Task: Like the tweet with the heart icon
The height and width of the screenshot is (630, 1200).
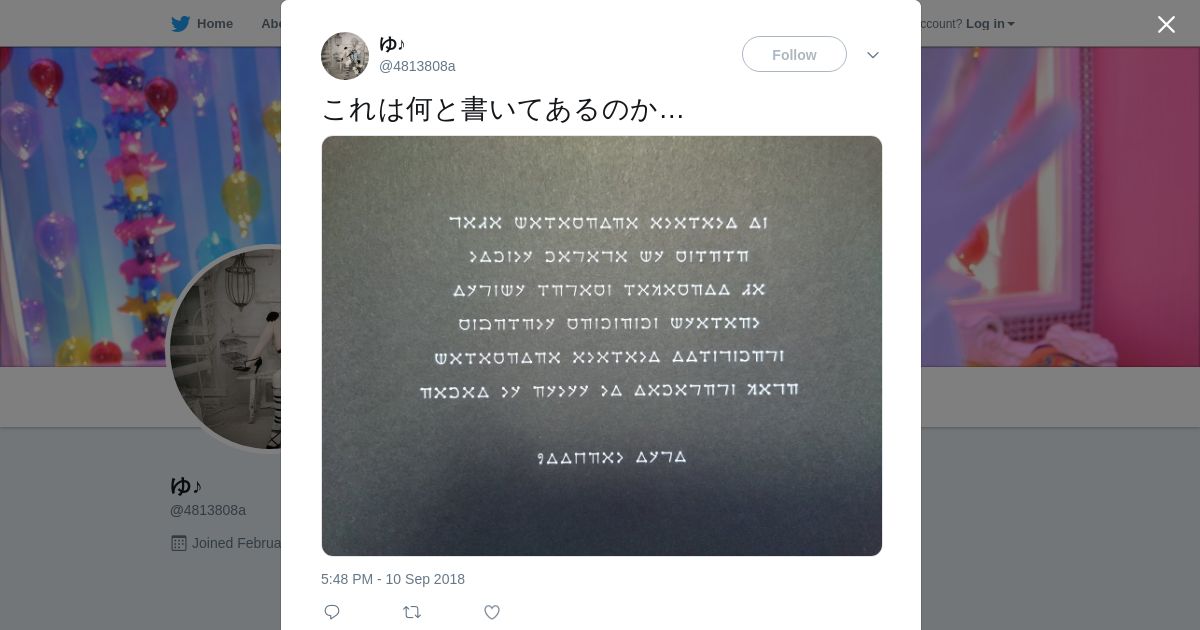Action: coord(492,612)
